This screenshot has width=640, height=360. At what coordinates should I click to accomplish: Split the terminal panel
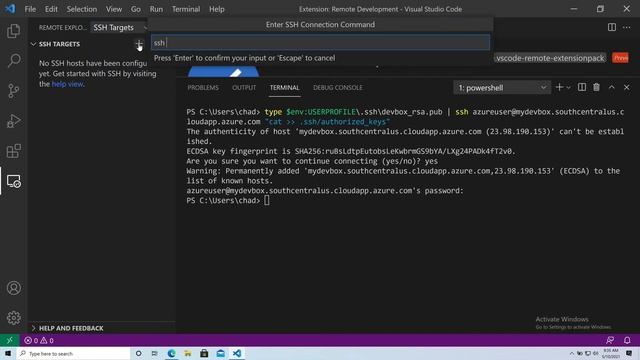coord(582,87)
